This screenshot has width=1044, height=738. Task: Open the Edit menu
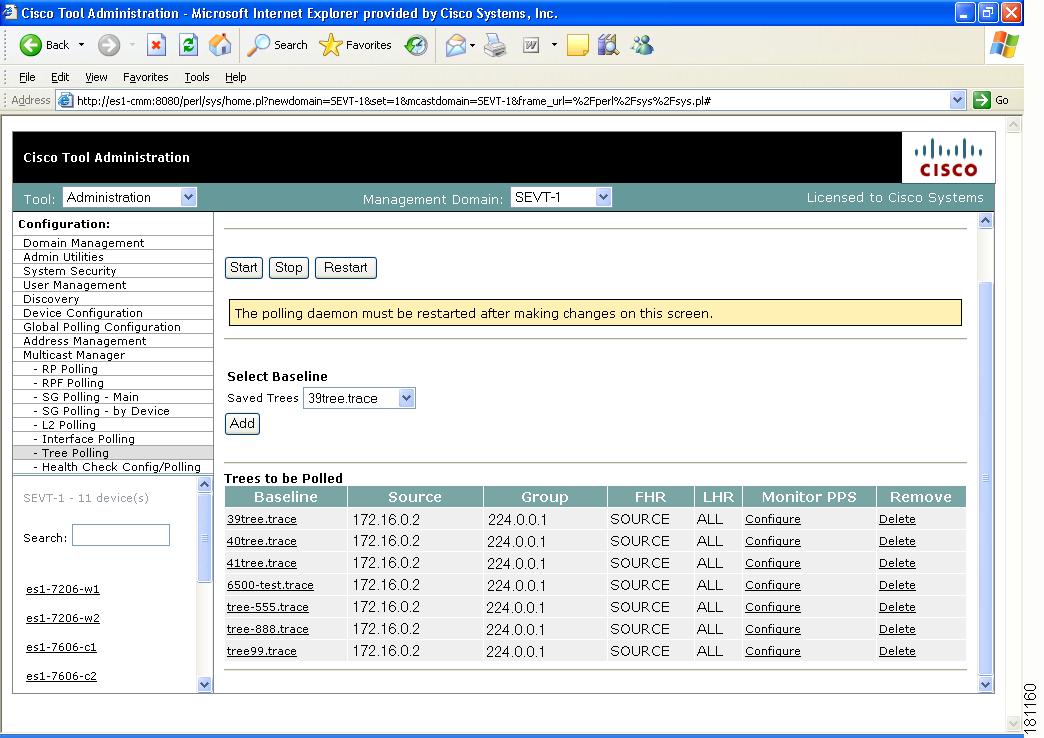tap(60, 77)
